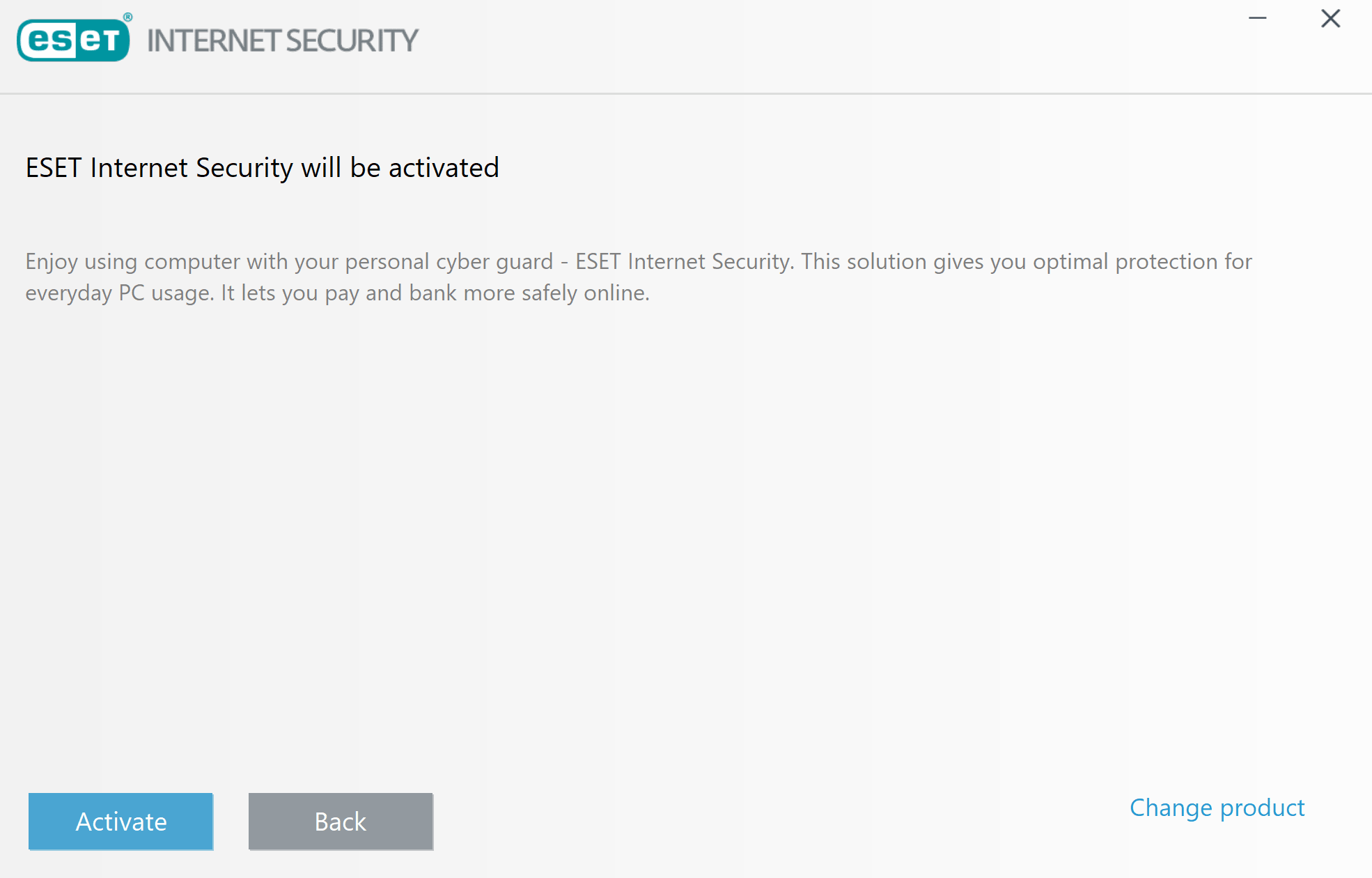The image size is (1372, 878).
Task: Click the INTERNET SECURITY product title
Action: [283, 41]
